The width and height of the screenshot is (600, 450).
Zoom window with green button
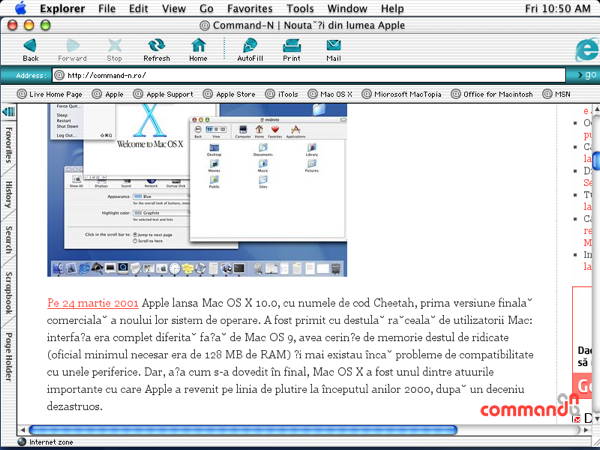point(46,26)
